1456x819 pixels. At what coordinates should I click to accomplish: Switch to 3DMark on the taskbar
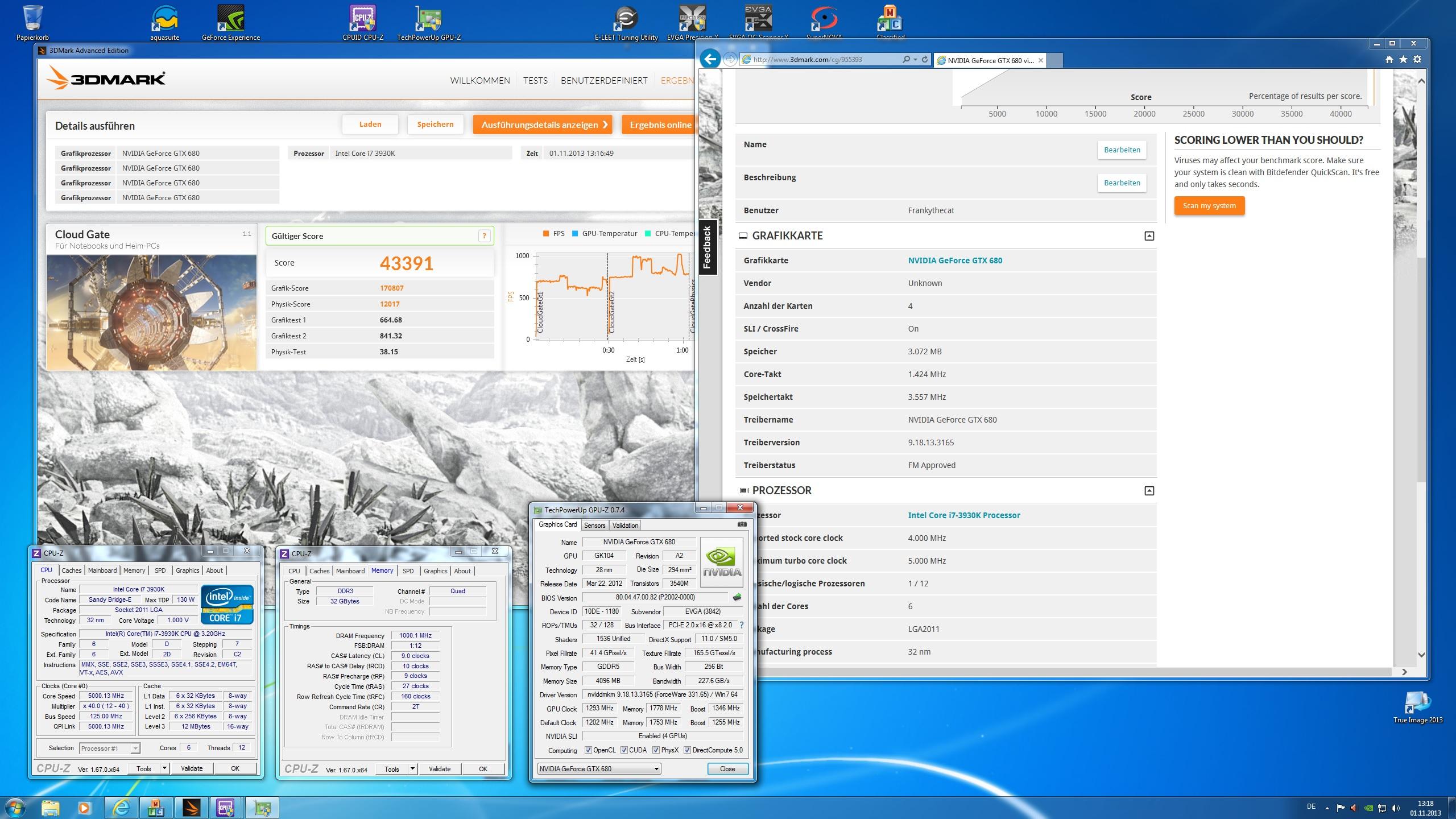tap(191, 807)
